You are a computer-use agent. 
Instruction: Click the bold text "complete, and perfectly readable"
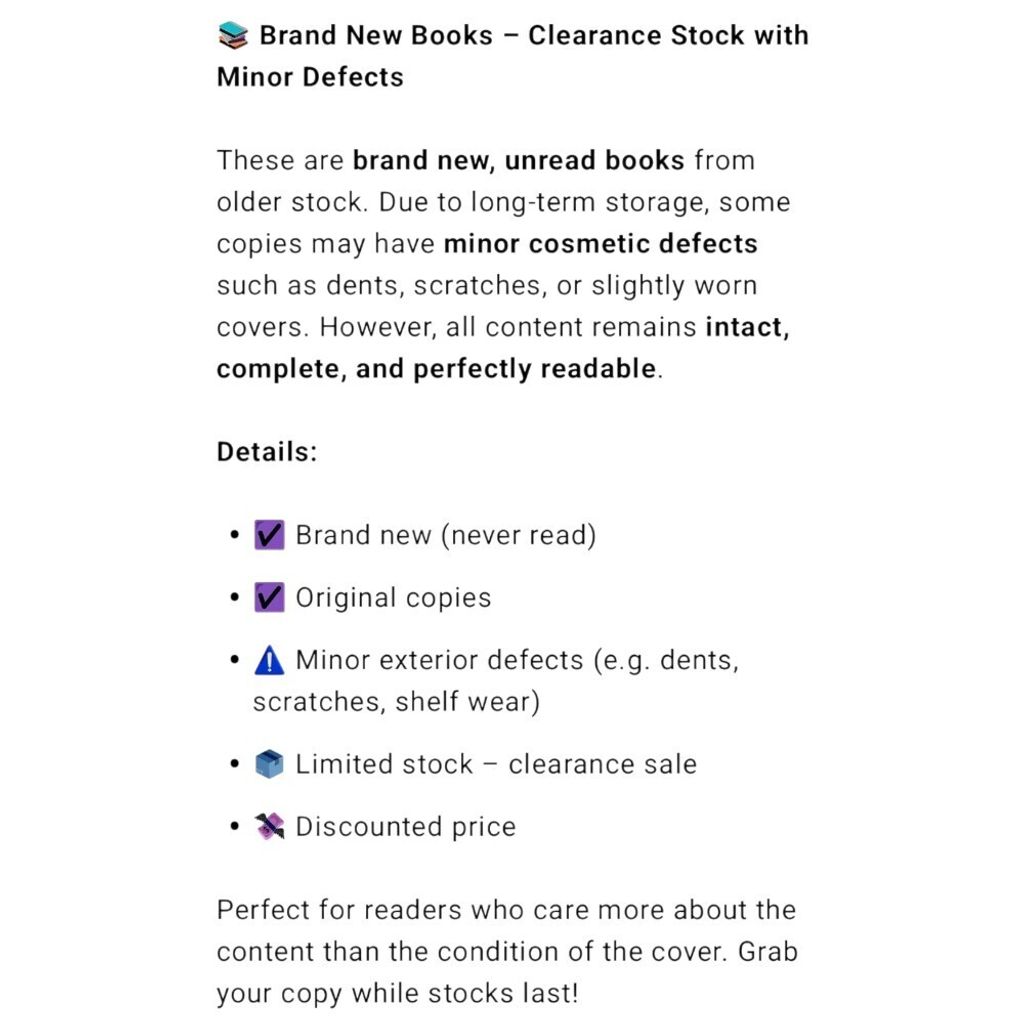coord(437,369)
